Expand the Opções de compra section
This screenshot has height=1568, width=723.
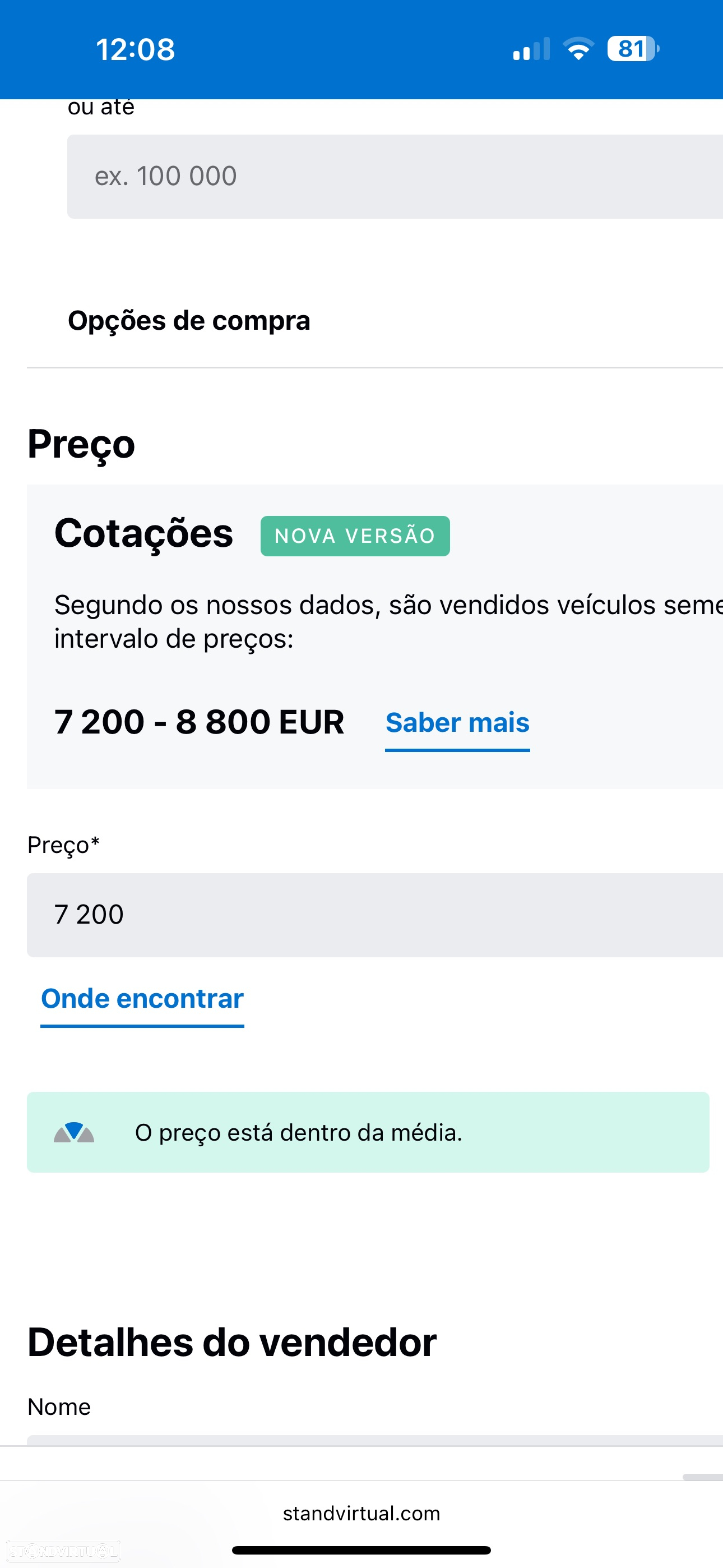pyautogui.click(x=375, y=321)
